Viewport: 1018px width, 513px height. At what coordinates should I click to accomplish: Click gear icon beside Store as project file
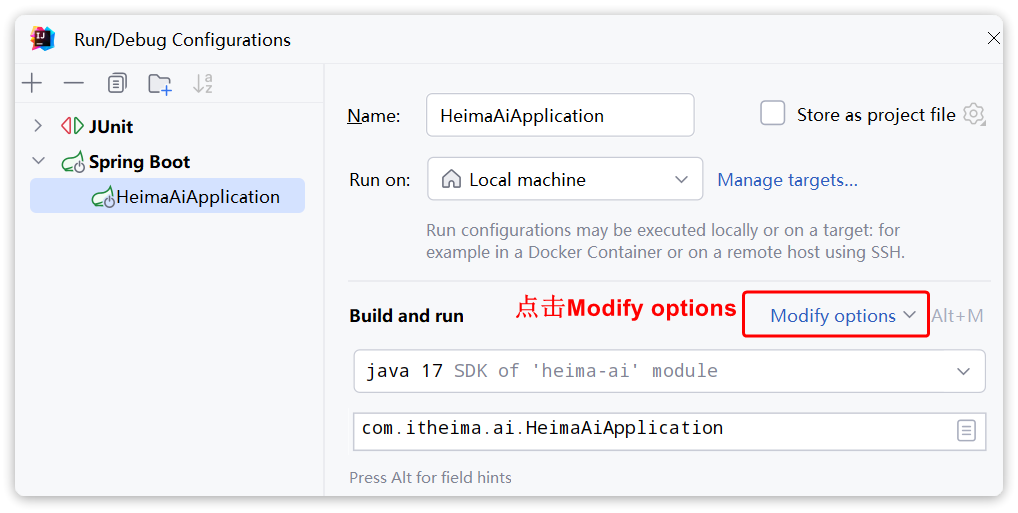click(974, 115)
